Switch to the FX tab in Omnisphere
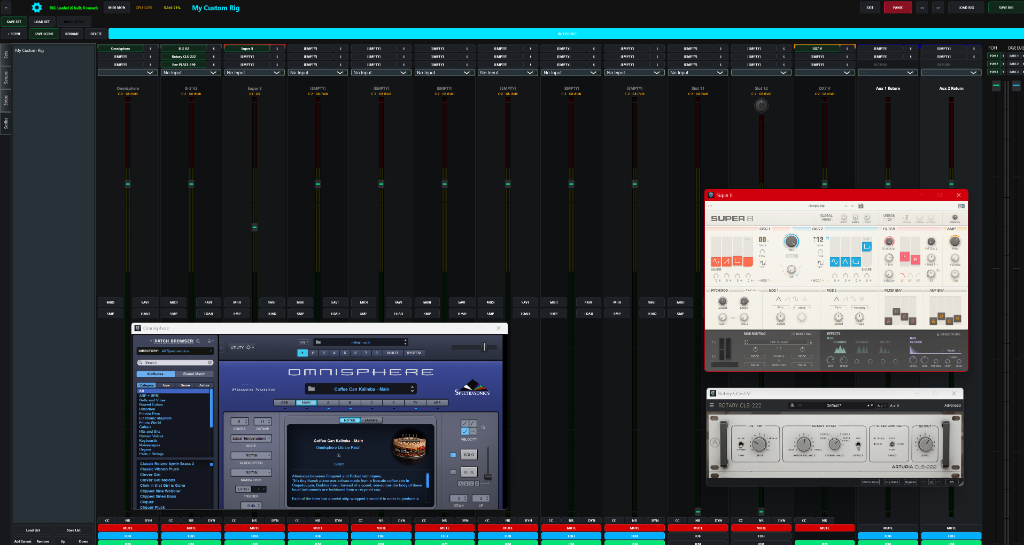 [415, 403]
